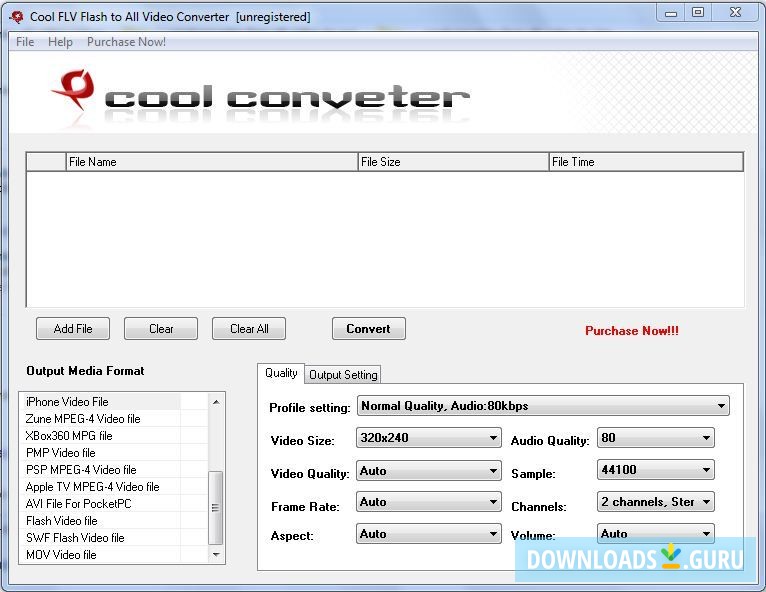
Task: Select MOV Video file format
Action: coord(100,555)
